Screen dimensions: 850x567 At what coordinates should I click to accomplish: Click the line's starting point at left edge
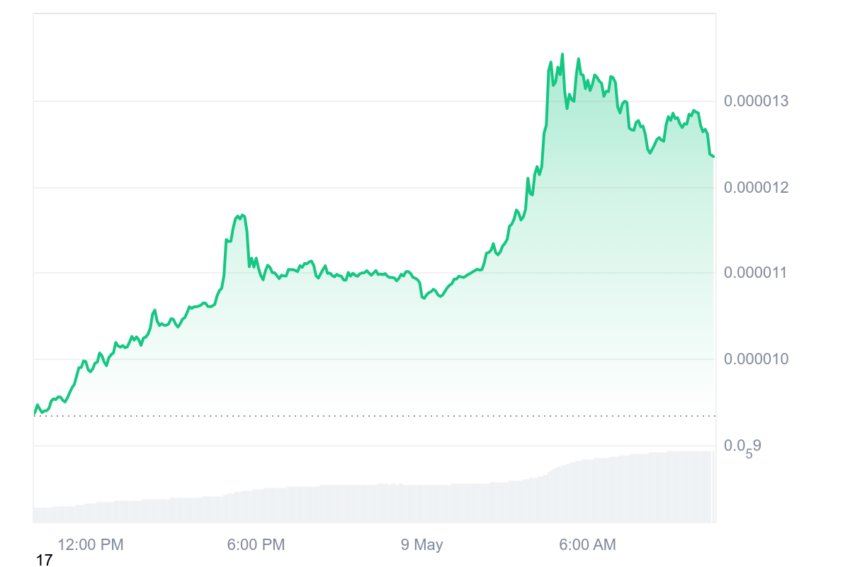pyautogui.click(x=35, y=415)
